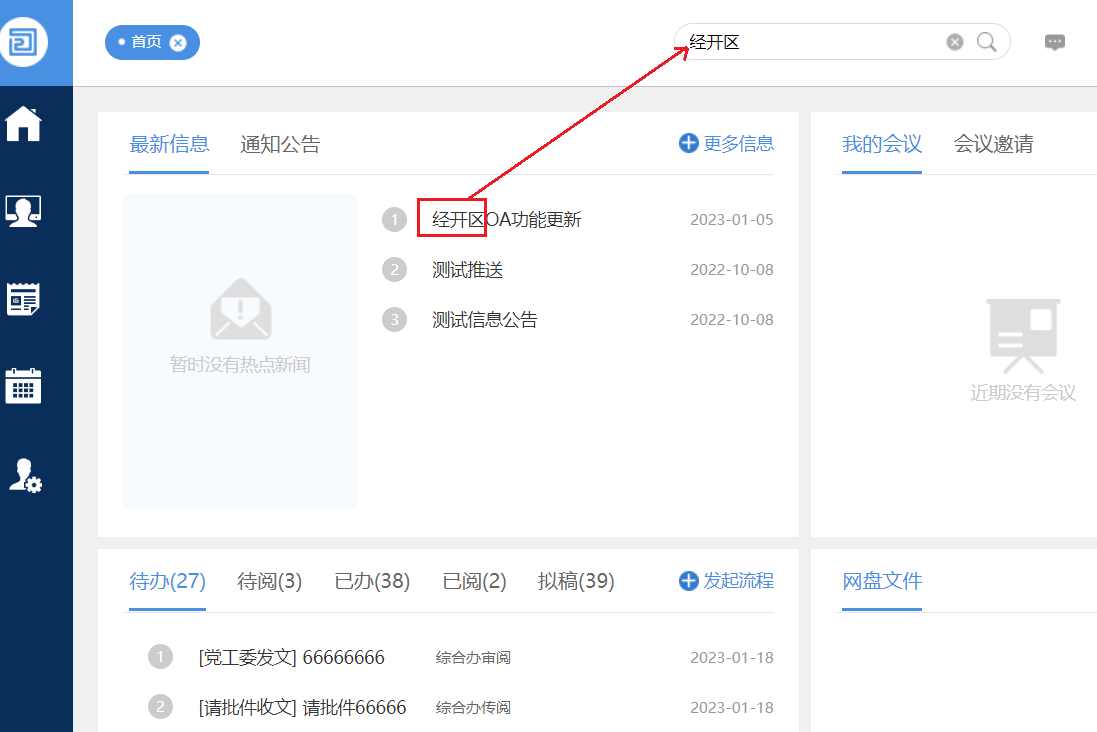Clear the search box text
The height and width of the screenshot is (732, 1097).
pyautogui.click(x=954, y=42)
